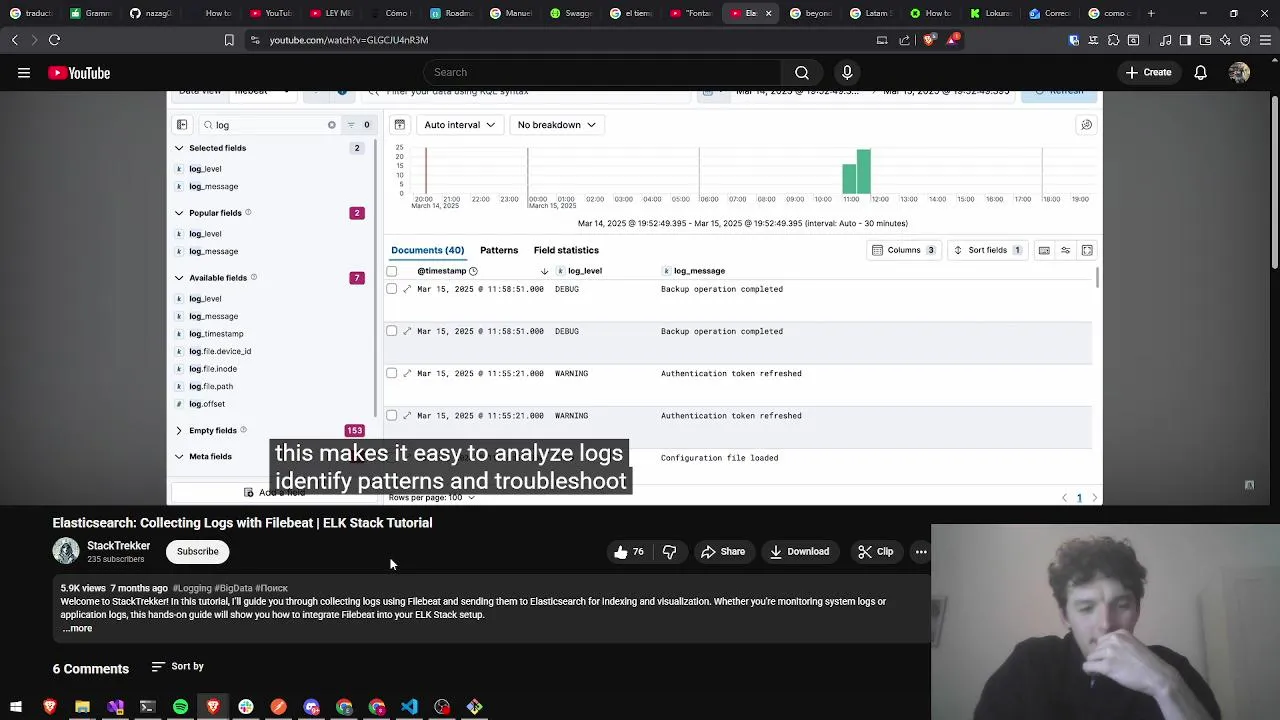Open the Brave Wallet icon

[1205, 40]
